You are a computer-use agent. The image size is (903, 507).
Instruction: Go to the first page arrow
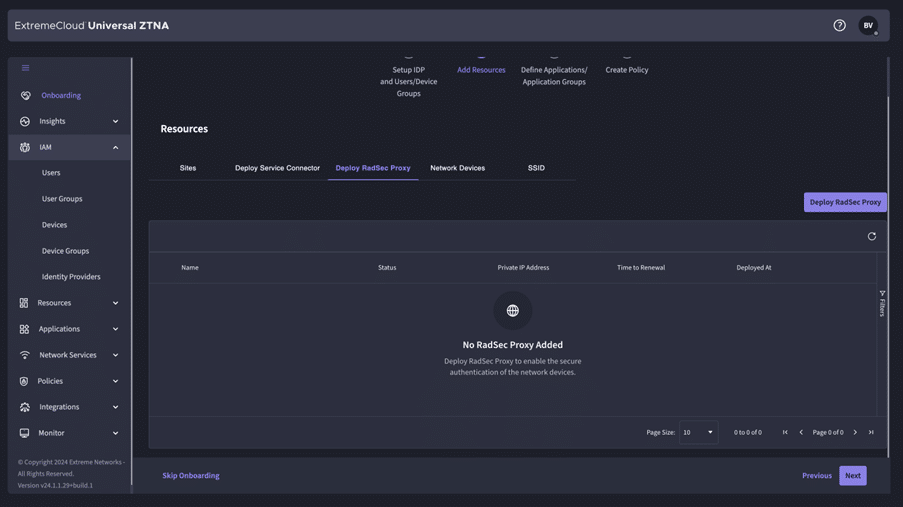(785, 433)
